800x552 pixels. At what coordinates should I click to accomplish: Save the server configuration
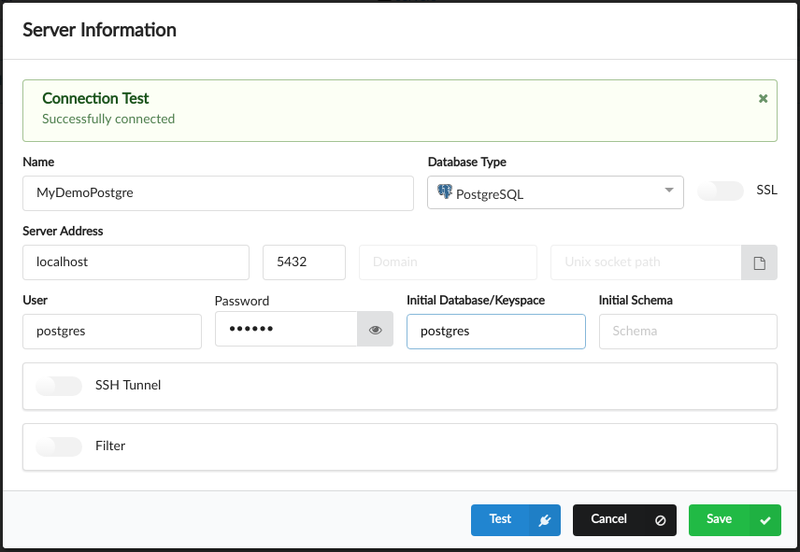[720, 520]
